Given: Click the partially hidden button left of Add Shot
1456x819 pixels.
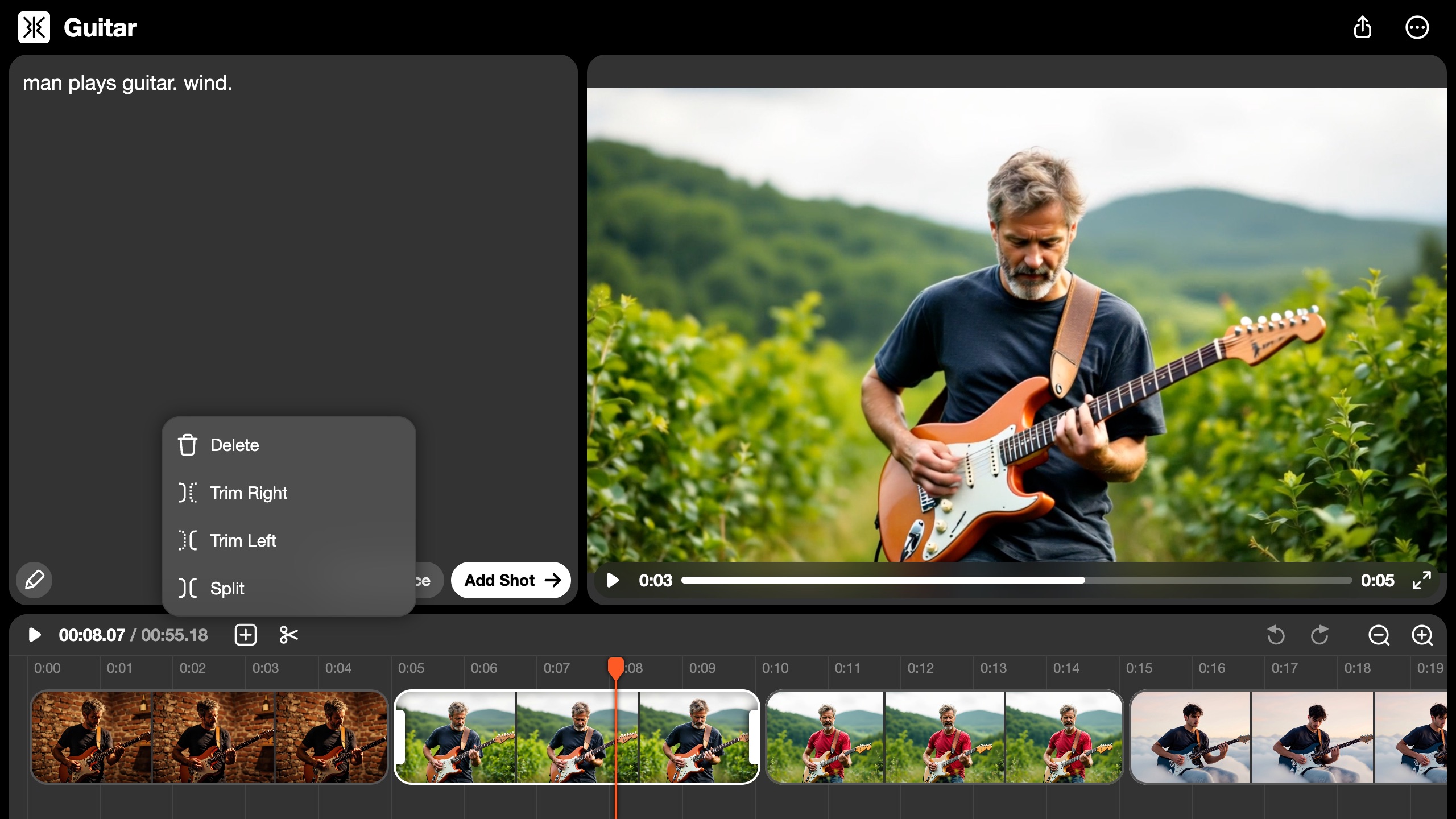Looking at the screenshot, I should (429, 580).
